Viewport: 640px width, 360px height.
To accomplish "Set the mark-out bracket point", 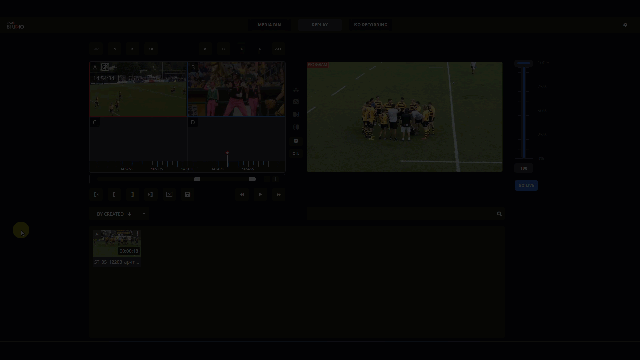I will pyautogui.click(x=132, y=195).
